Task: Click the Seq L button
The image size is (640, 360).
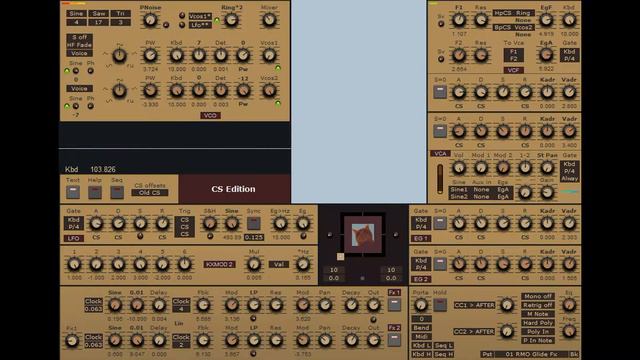Action: coord(443,346)
